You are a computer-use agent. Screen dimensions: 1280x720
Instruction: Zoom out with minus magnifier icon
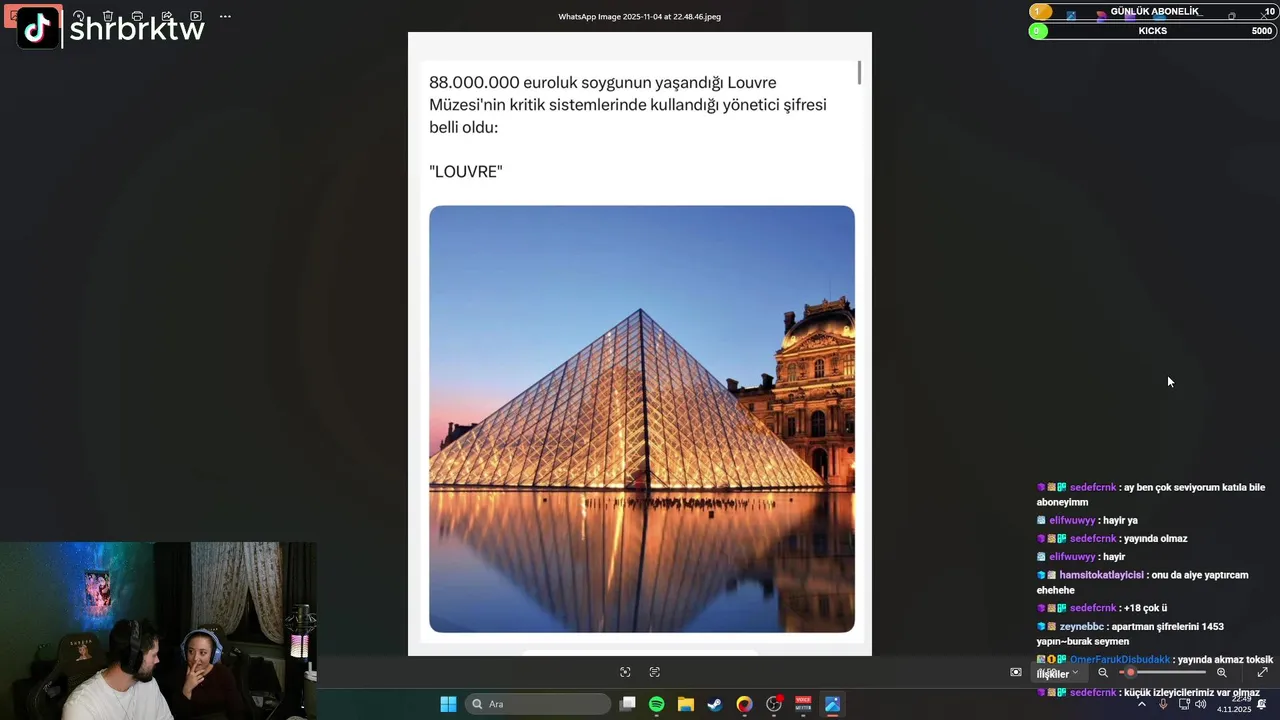(x=1103, y=672)
